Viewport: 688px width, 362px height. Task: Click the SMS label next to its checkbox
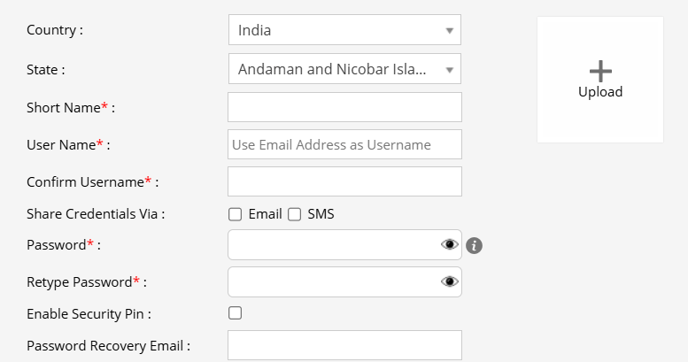point(321,214)
